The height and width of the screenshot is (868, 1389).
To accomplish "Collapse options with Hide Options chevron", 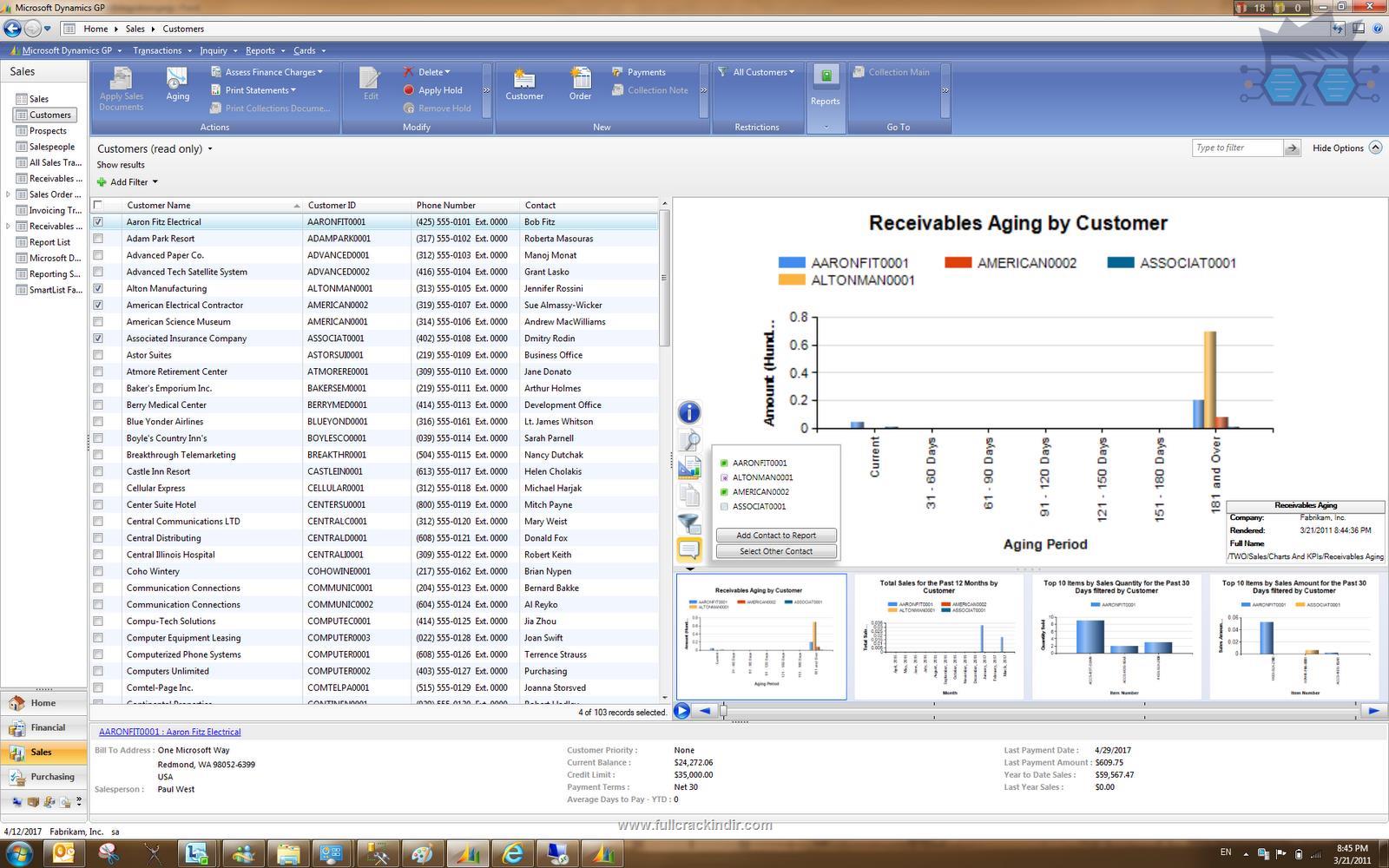I will pos(1375,148).
